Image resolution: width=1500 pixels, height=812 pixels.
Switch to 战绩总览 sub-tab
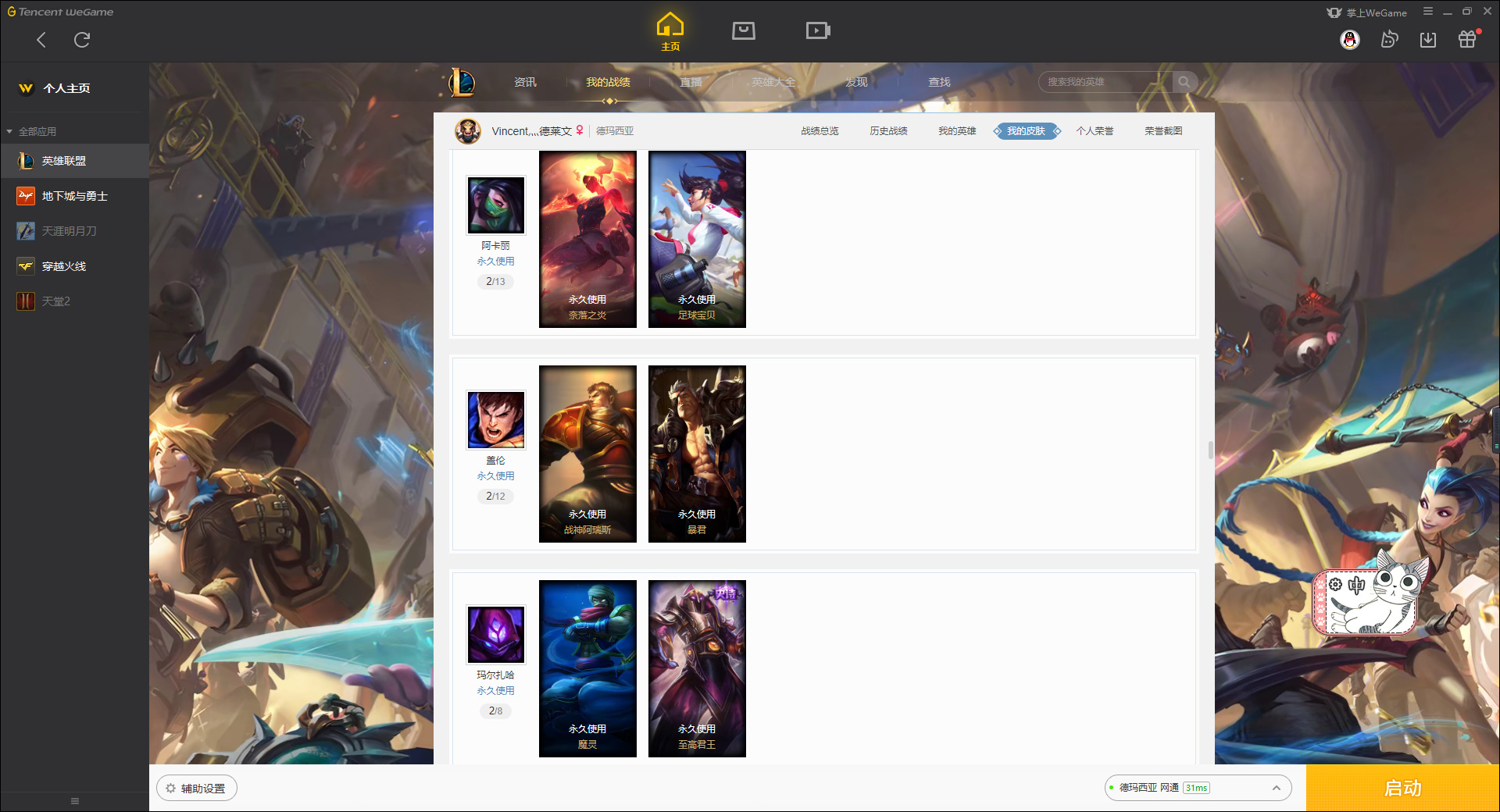coord(820,131)
